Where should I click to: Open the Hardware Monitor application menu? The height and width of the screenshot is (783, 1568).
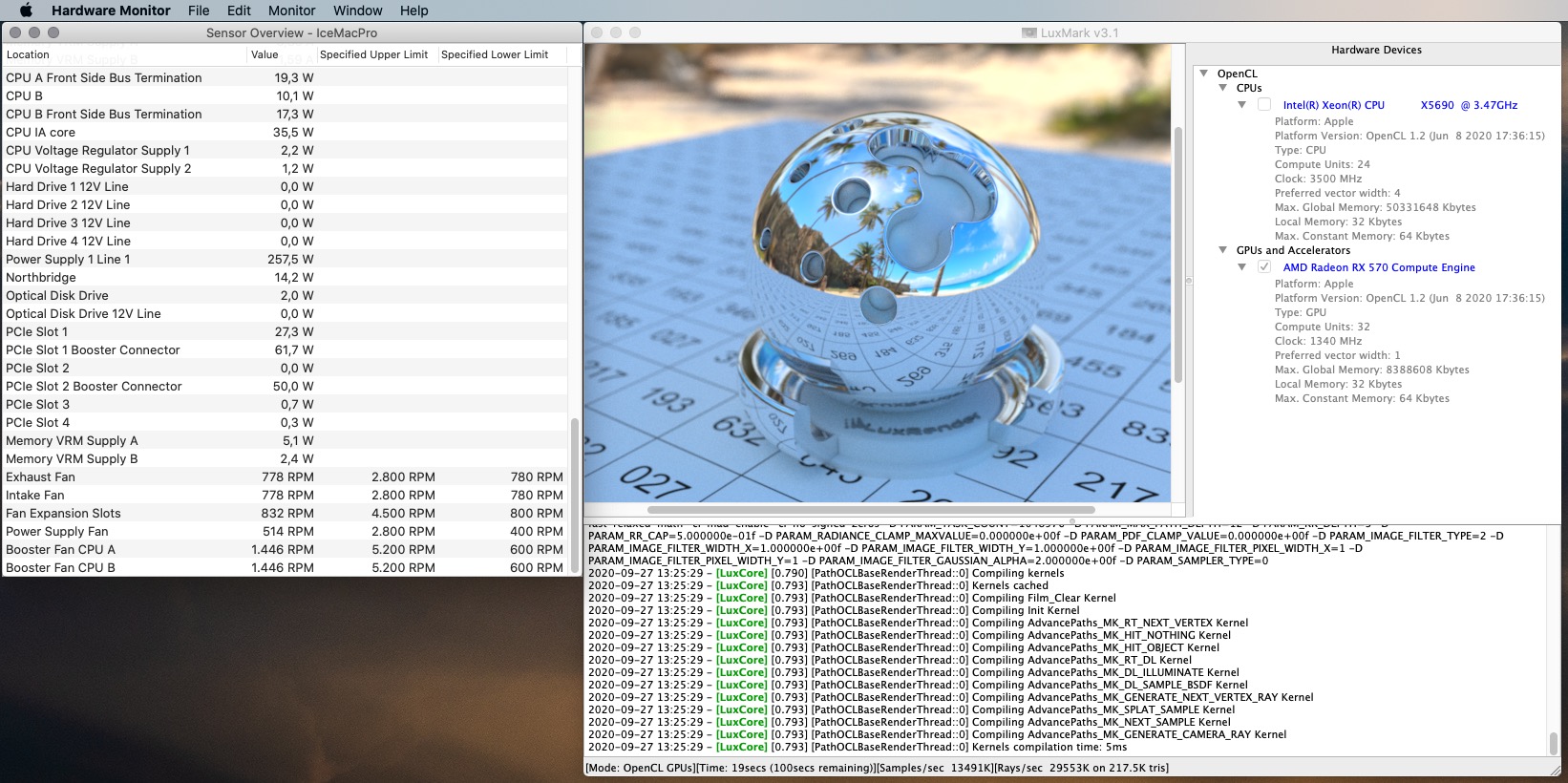click(111, 11)
